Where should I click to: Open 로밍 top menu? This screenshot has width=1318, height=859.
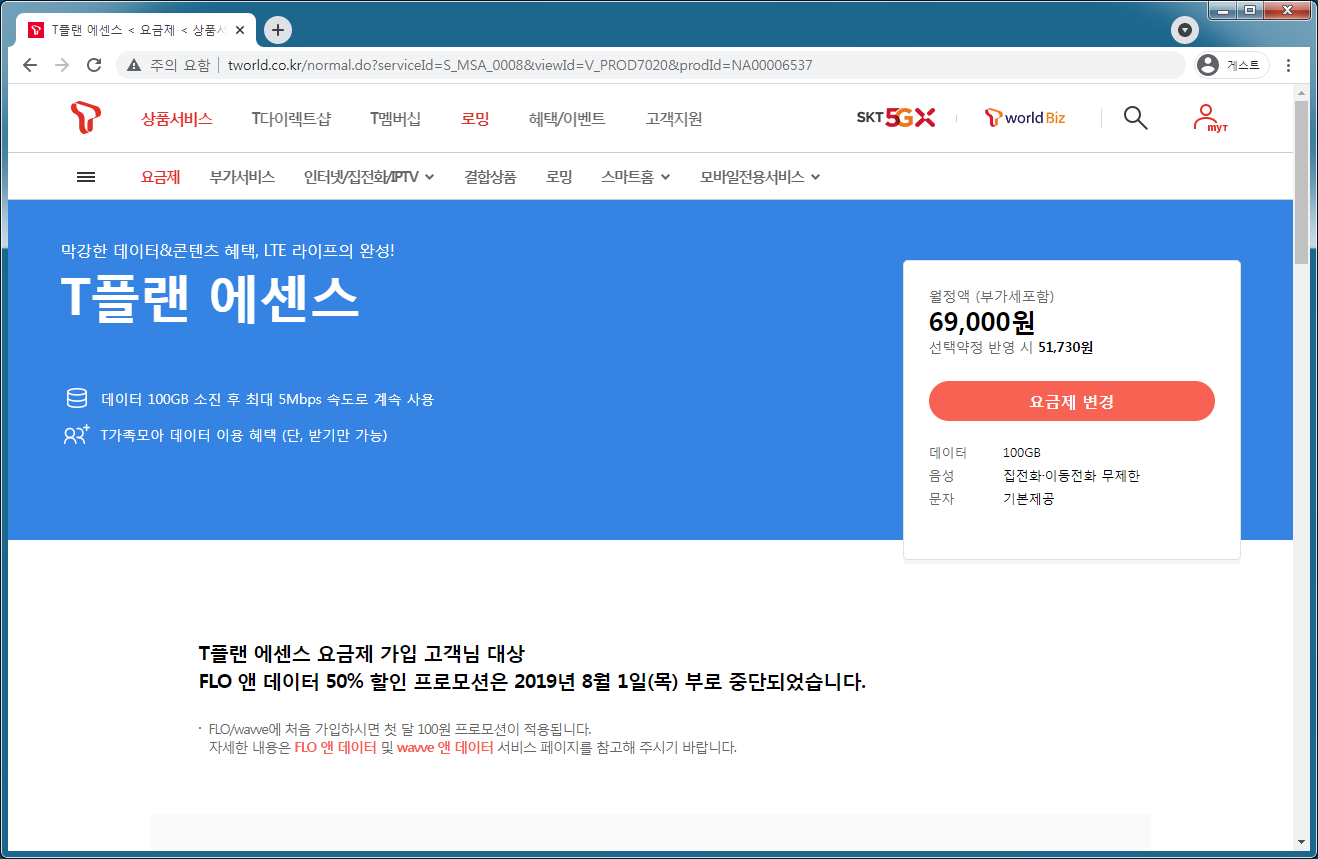pos(475,118)
